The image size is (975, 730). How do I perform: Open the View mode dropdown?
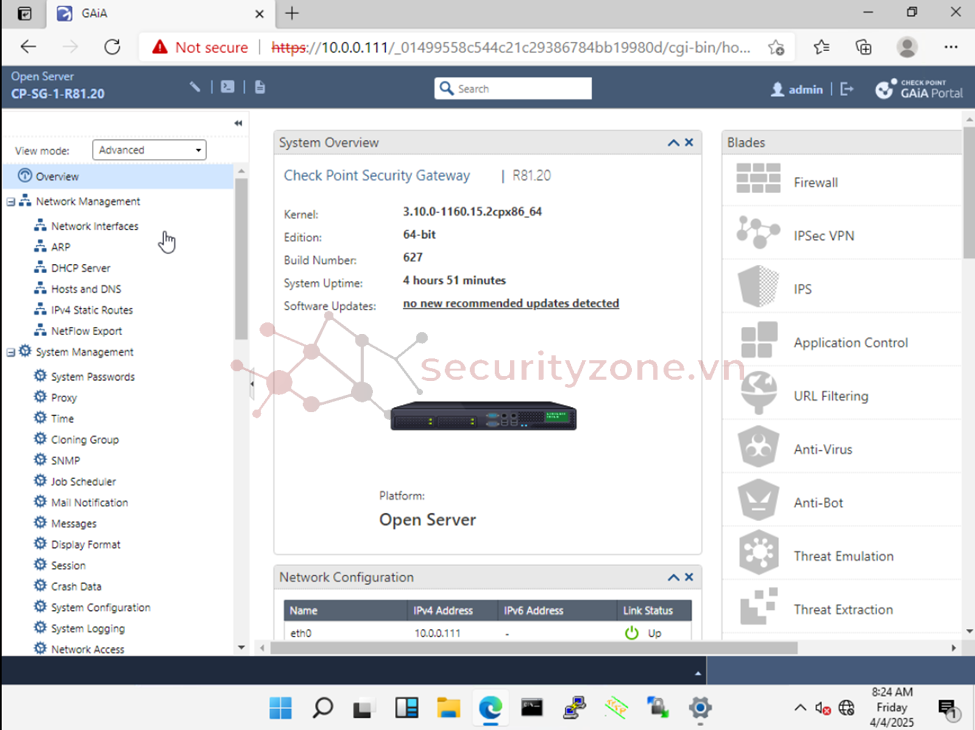[x=149, y=150]
